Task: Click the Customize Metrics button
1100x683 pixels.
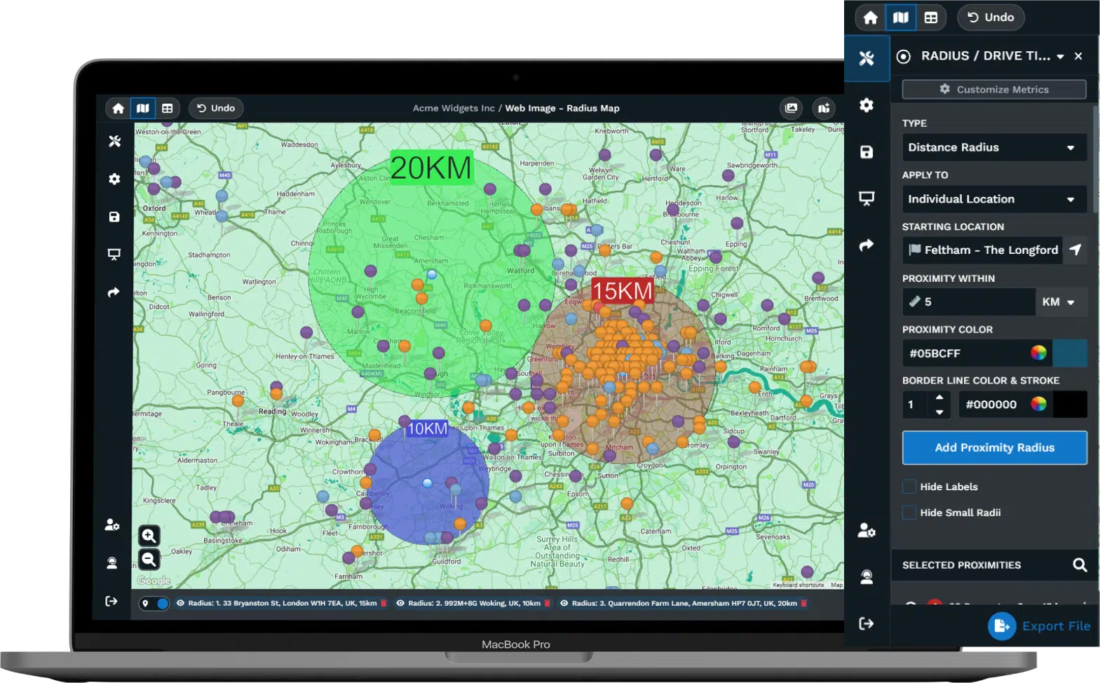Action: pyautogui.click(x=993, y=89)
